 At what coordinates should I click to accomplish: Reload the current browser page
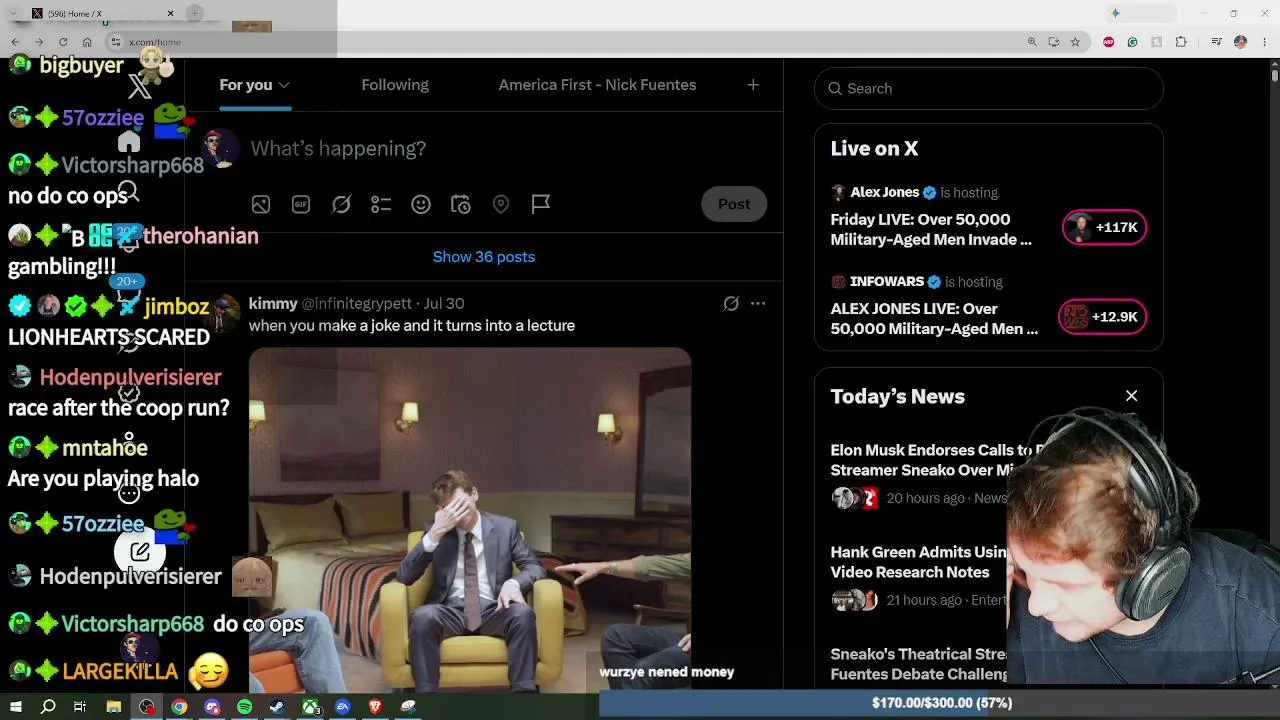pos(63,42)
